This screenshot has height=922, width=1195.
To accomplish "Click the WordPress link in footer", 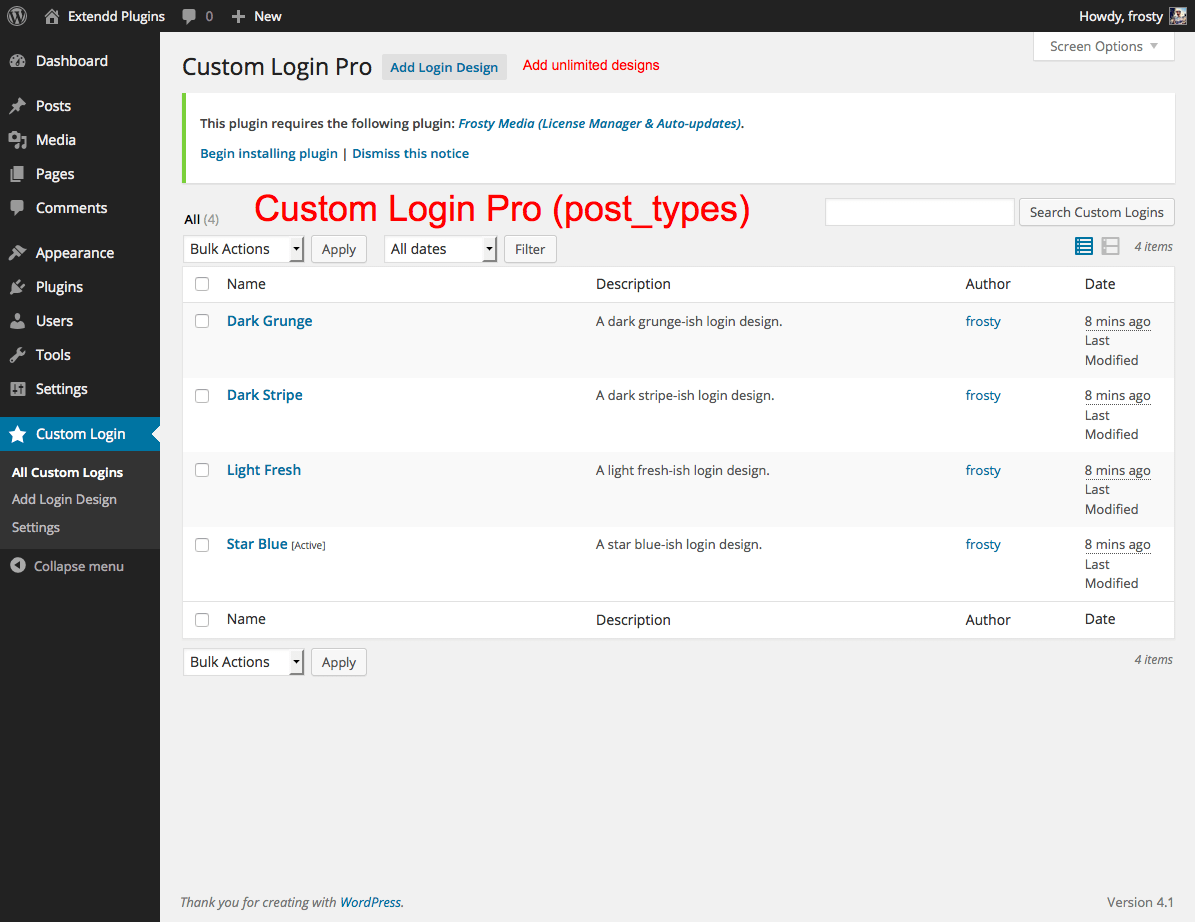I will point(370,902).
